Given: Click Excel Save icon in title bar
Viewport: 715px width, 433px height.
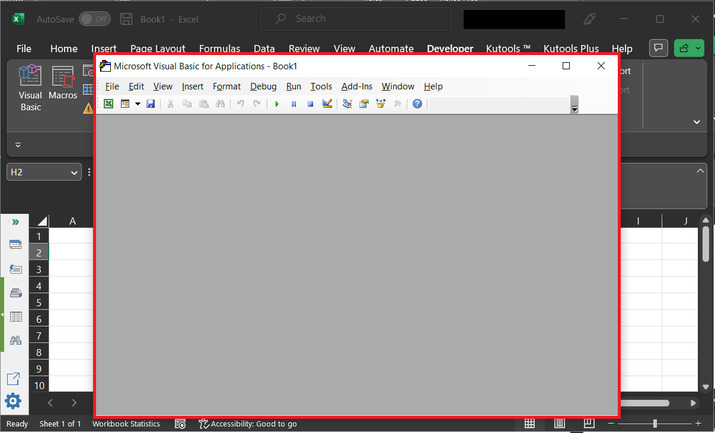Looking at the screenshot, I should [x=126, y=19].
